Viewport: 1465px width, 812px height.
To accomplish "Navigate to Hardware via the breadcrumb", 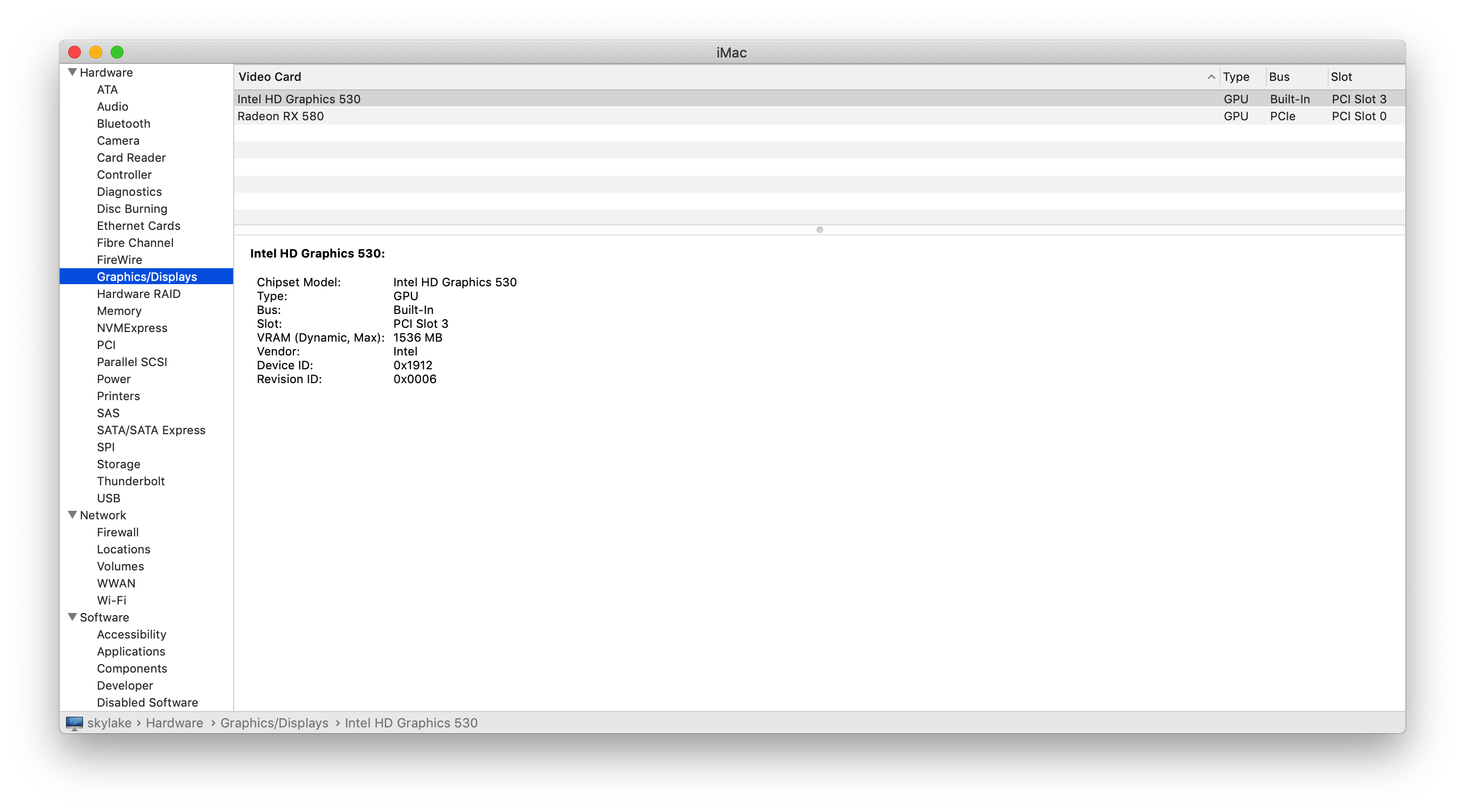I will (175, 723).
